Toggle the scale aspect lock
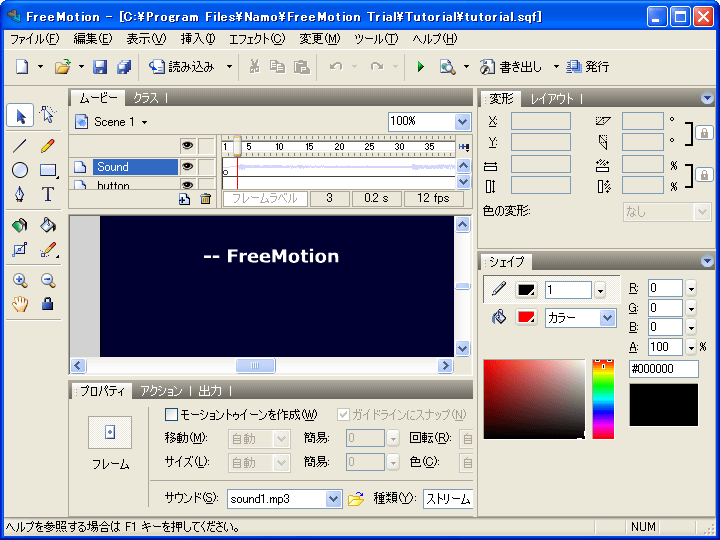This screenshot has width=720, height=540. 704,175
